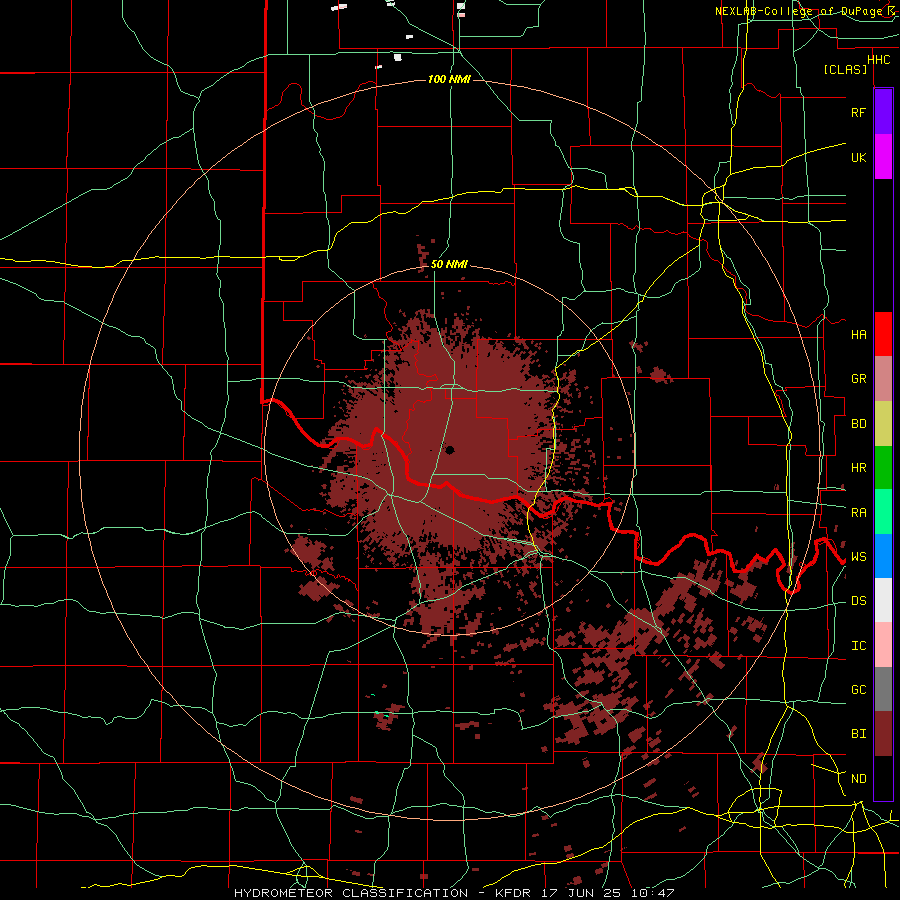Click the BI legend label

[x=858, y=734]
